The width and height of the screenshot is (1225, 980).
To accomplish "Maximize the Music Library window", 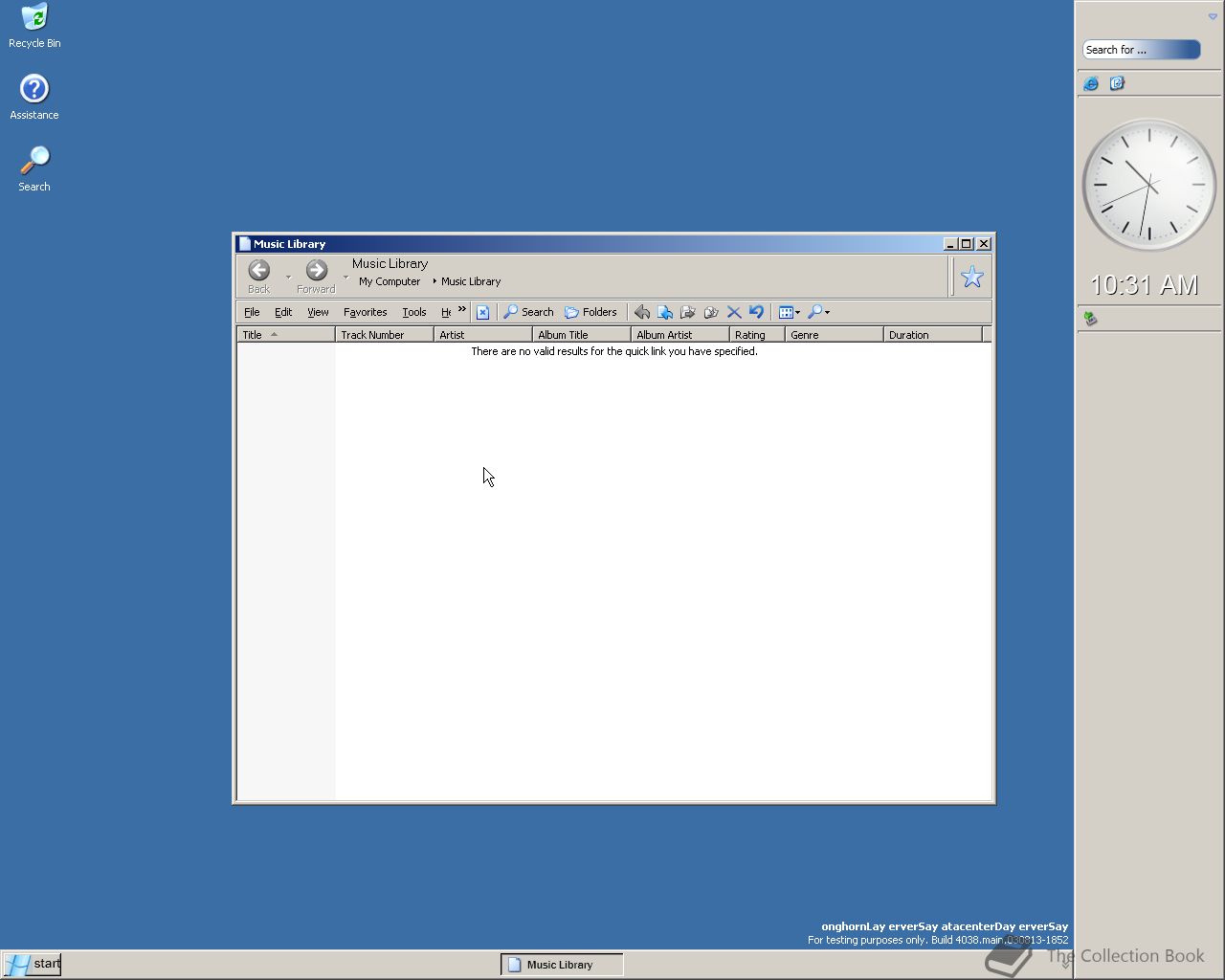I will point(966,244).
